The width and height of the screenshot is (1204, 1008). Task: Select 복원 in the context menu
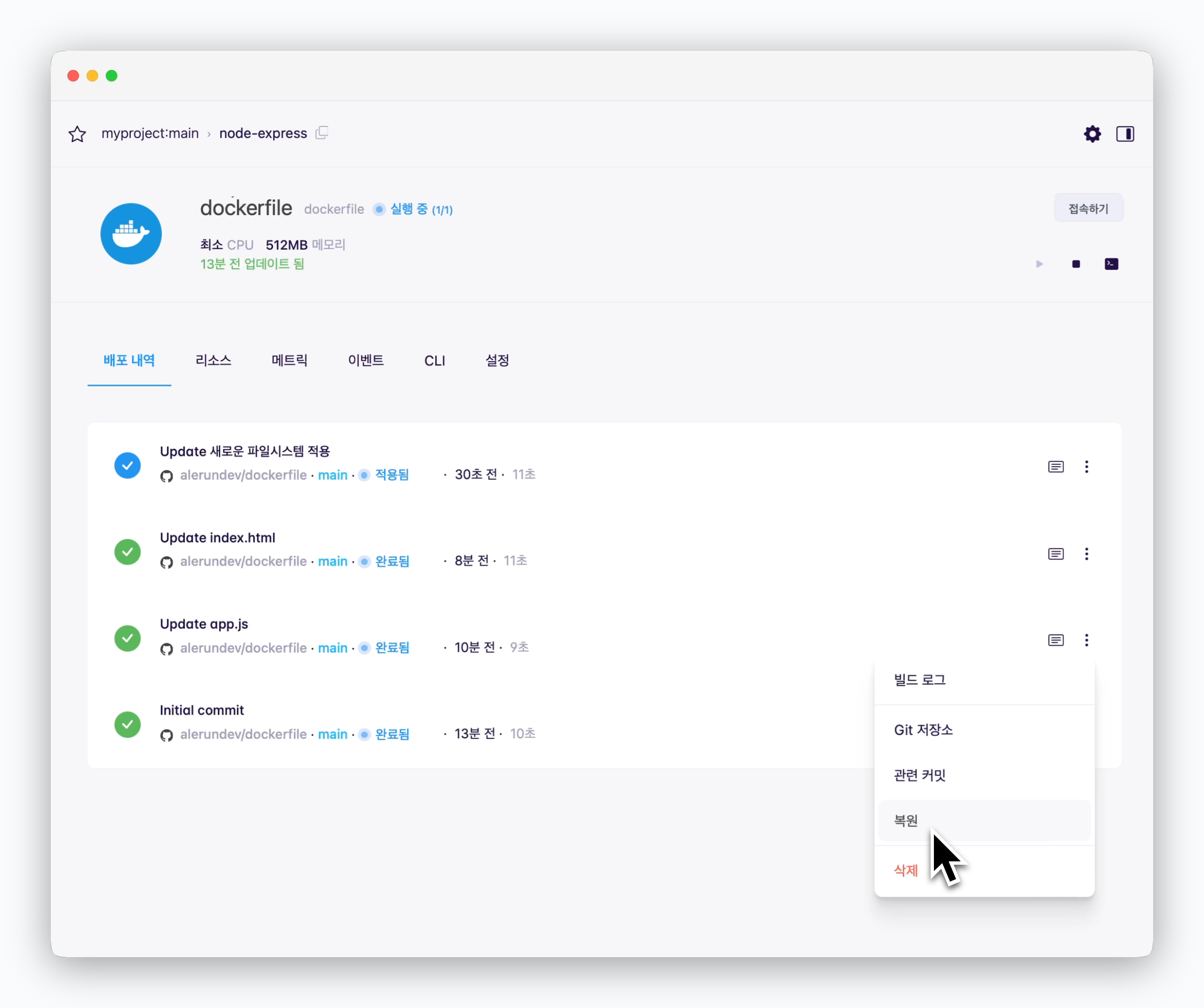(984, 820)
